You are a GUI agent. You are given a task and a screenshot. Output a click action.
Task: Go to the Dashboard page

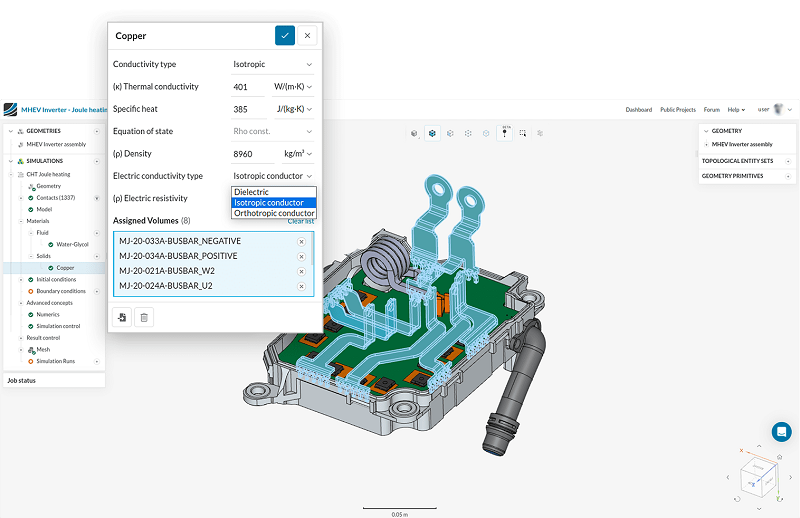click(x=639, y=110)
